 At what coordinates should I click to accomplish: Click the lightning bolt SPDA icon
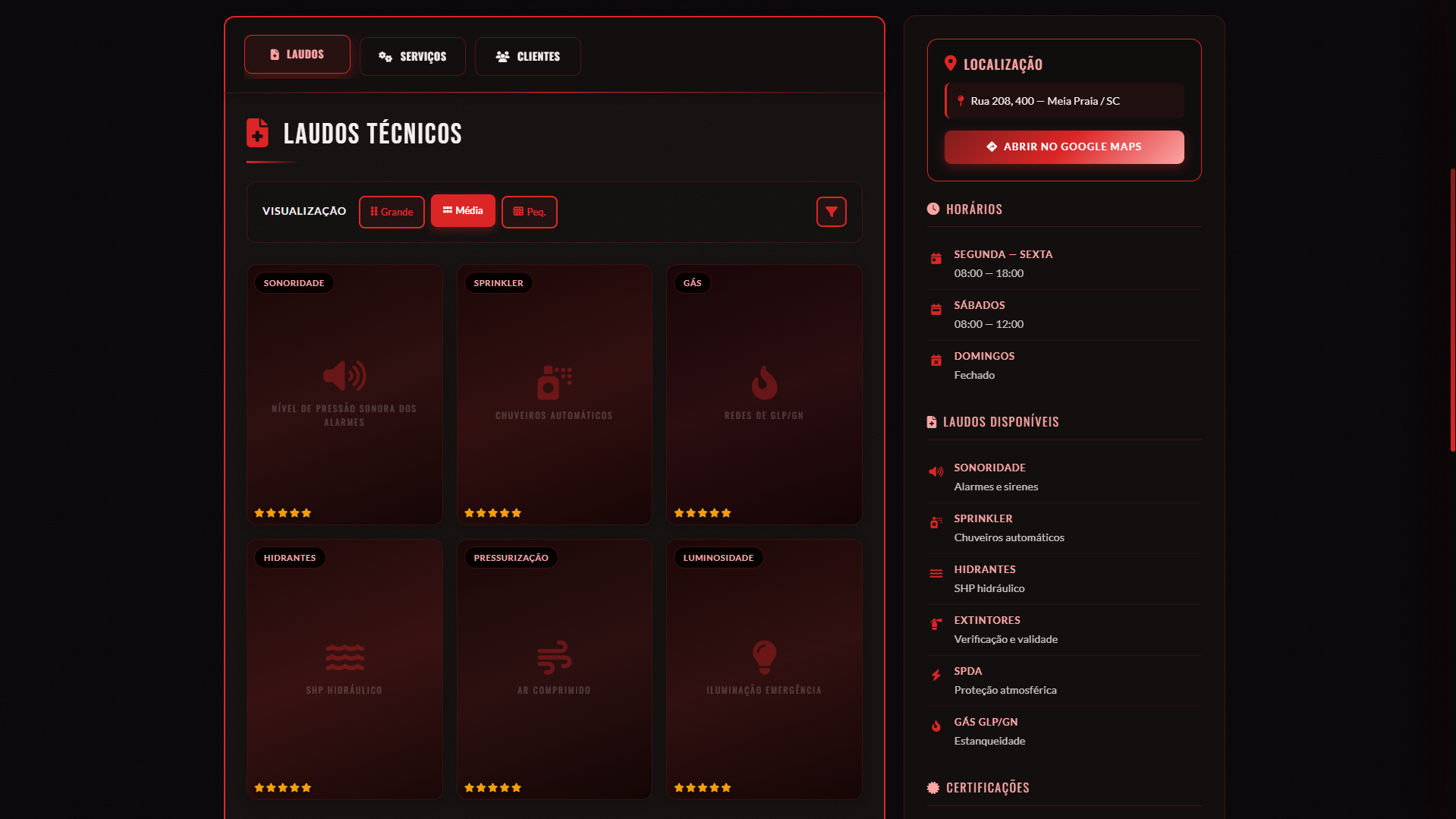pos(936,676)
